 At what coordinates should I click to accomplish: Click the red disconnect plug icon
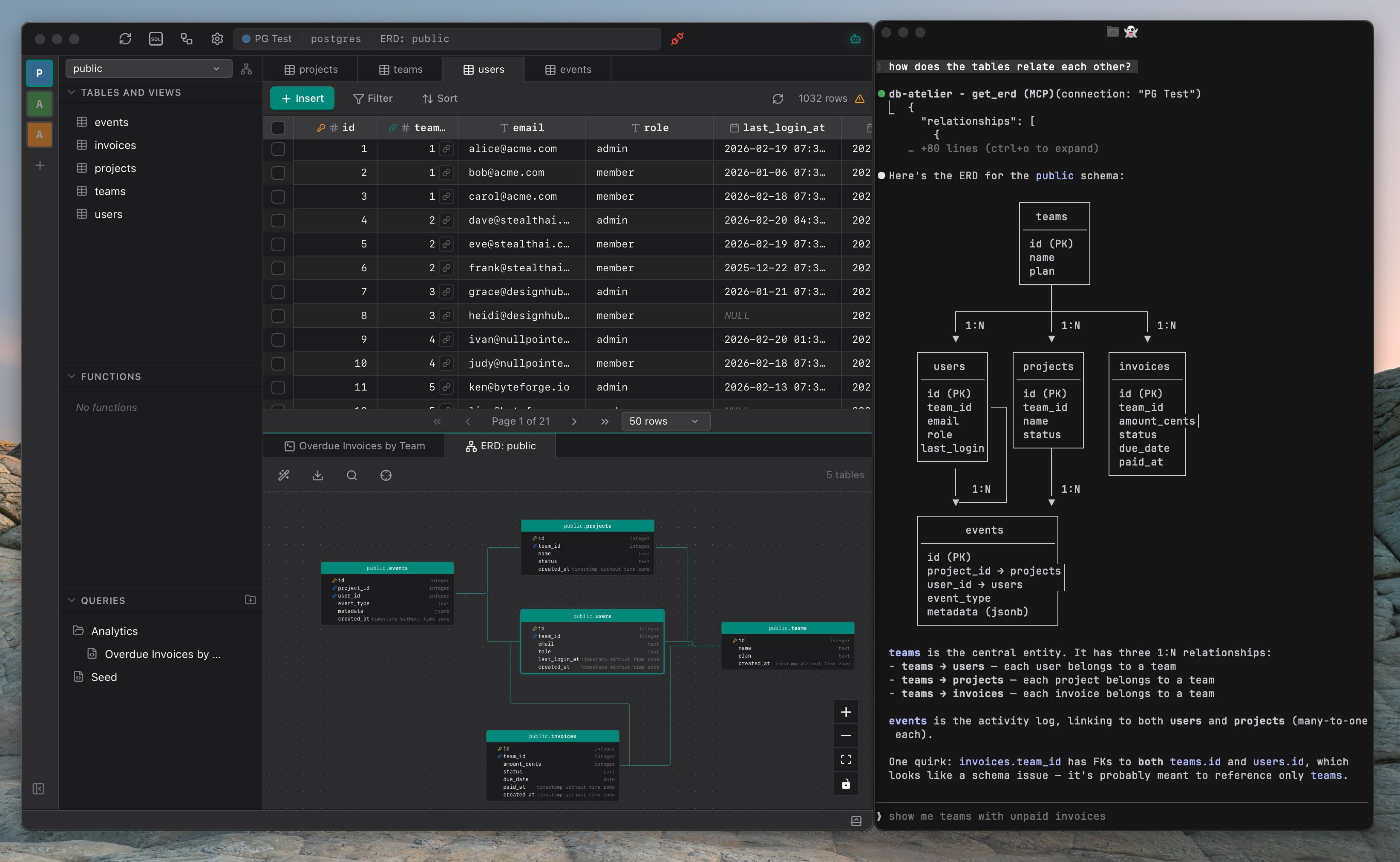677,39
